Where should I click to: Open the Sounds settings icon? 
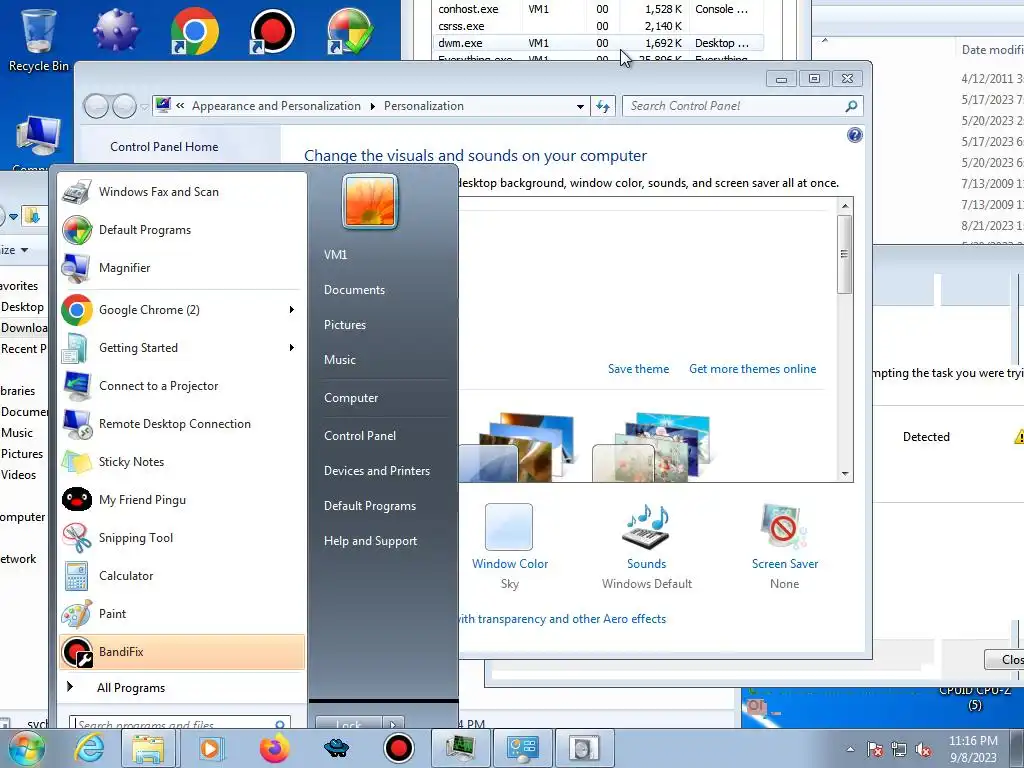[647, 526]
